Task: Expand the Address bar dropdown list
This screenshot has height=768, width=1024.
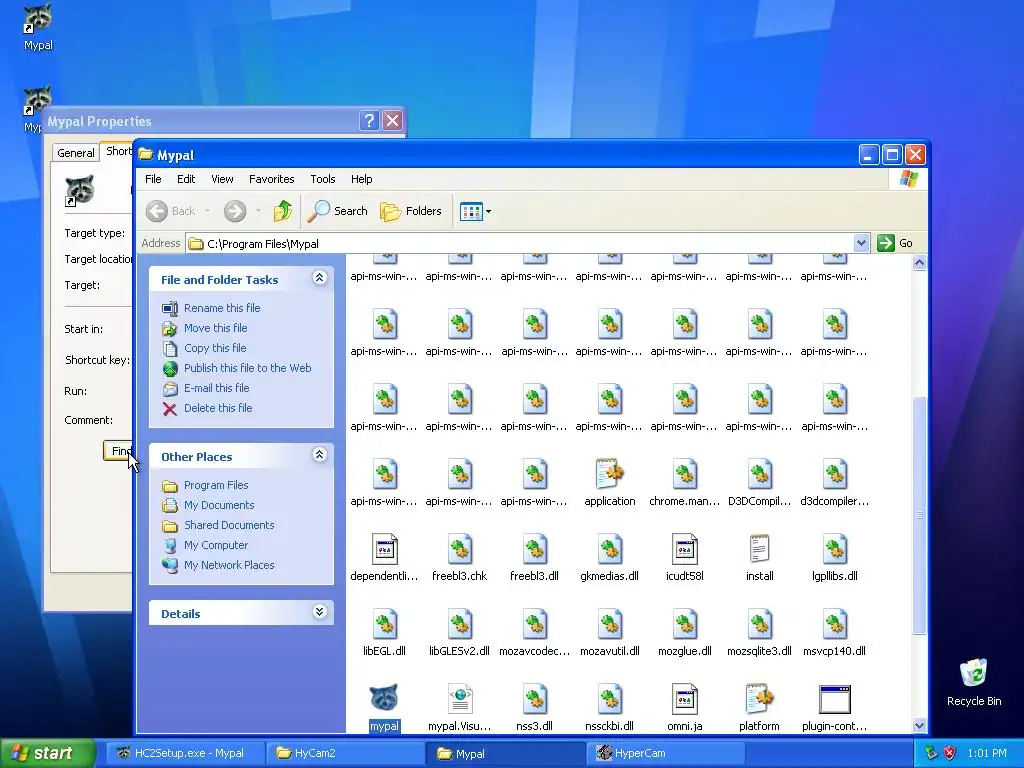Action: click(x=861, y=243)
